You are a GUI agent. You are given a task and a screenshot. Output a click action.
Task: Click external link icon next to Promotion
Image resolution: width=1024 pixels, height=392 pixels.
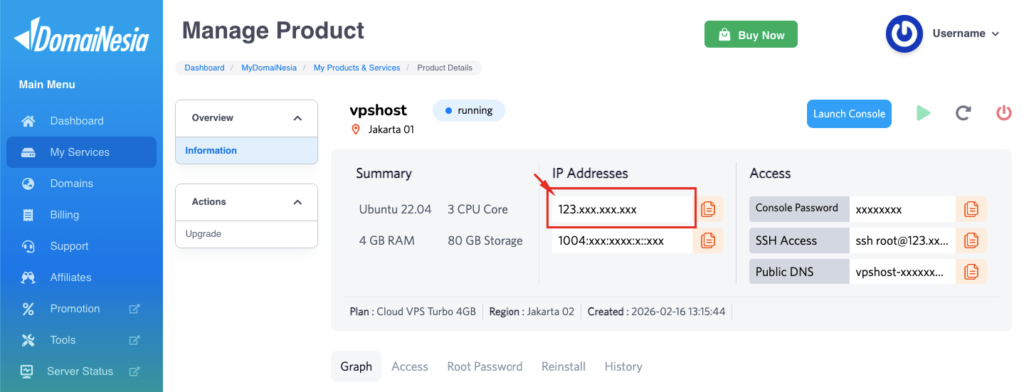[134, 308]
